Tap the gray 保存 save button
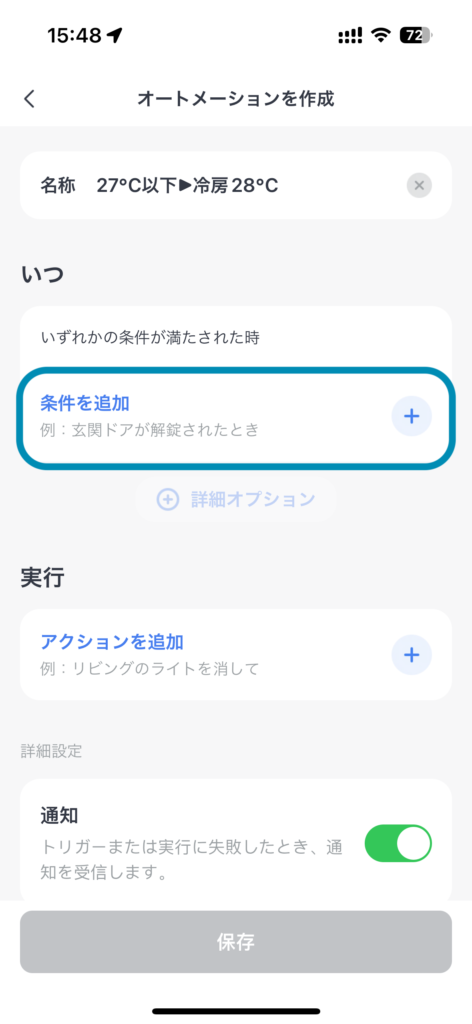The image size is (472, 1024). [236, 942]
